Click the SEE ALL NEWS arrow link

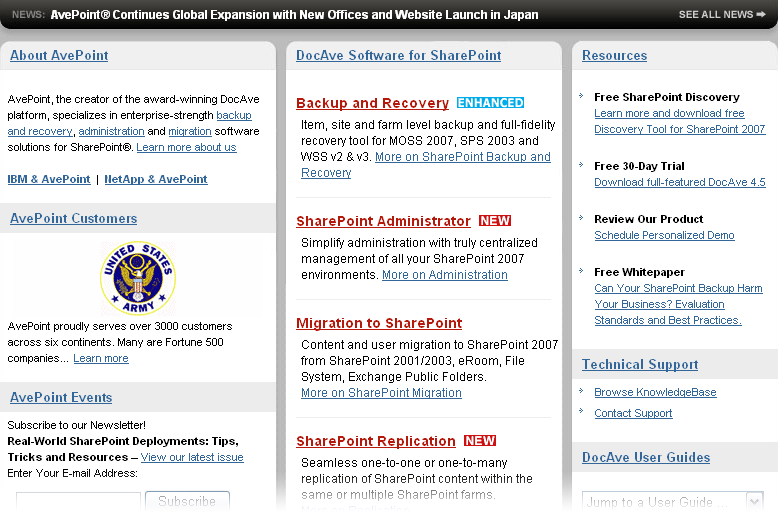click(x=721, y=15)
